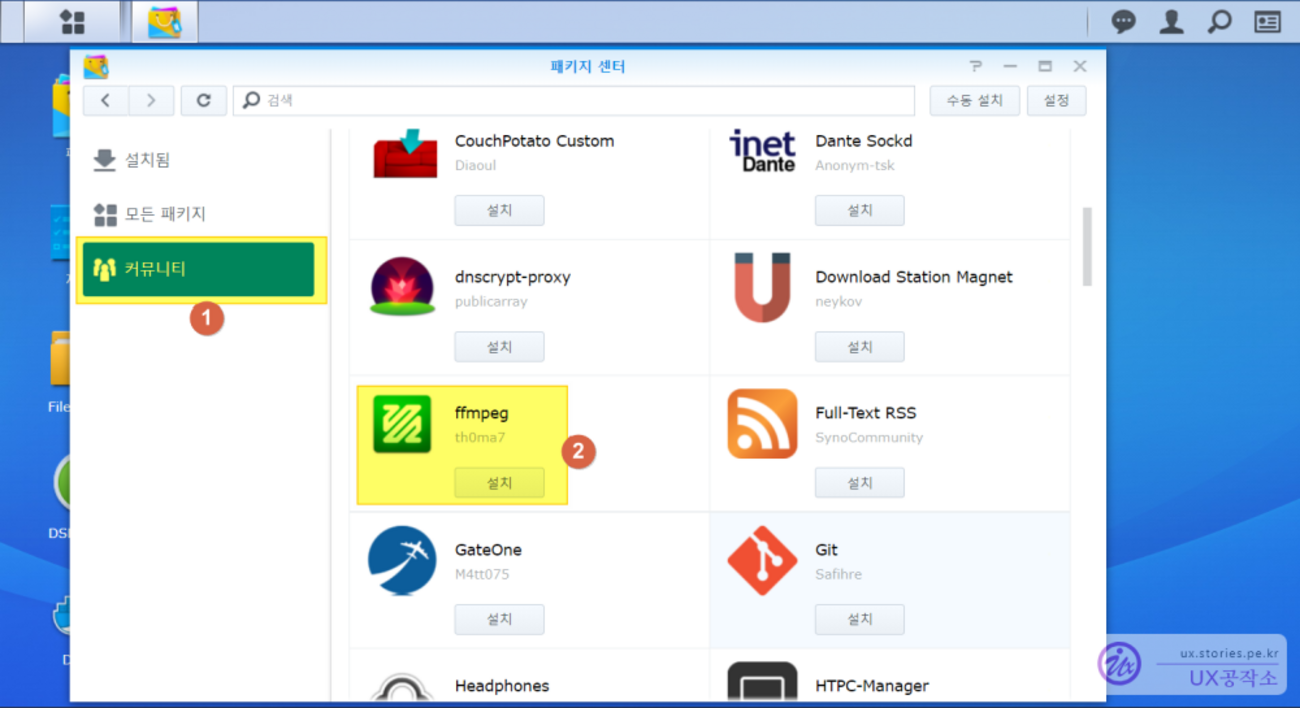Click the top-right search magnifier icon
The width and height of the screenshot is (1300, 708).
click(1220, 22)
